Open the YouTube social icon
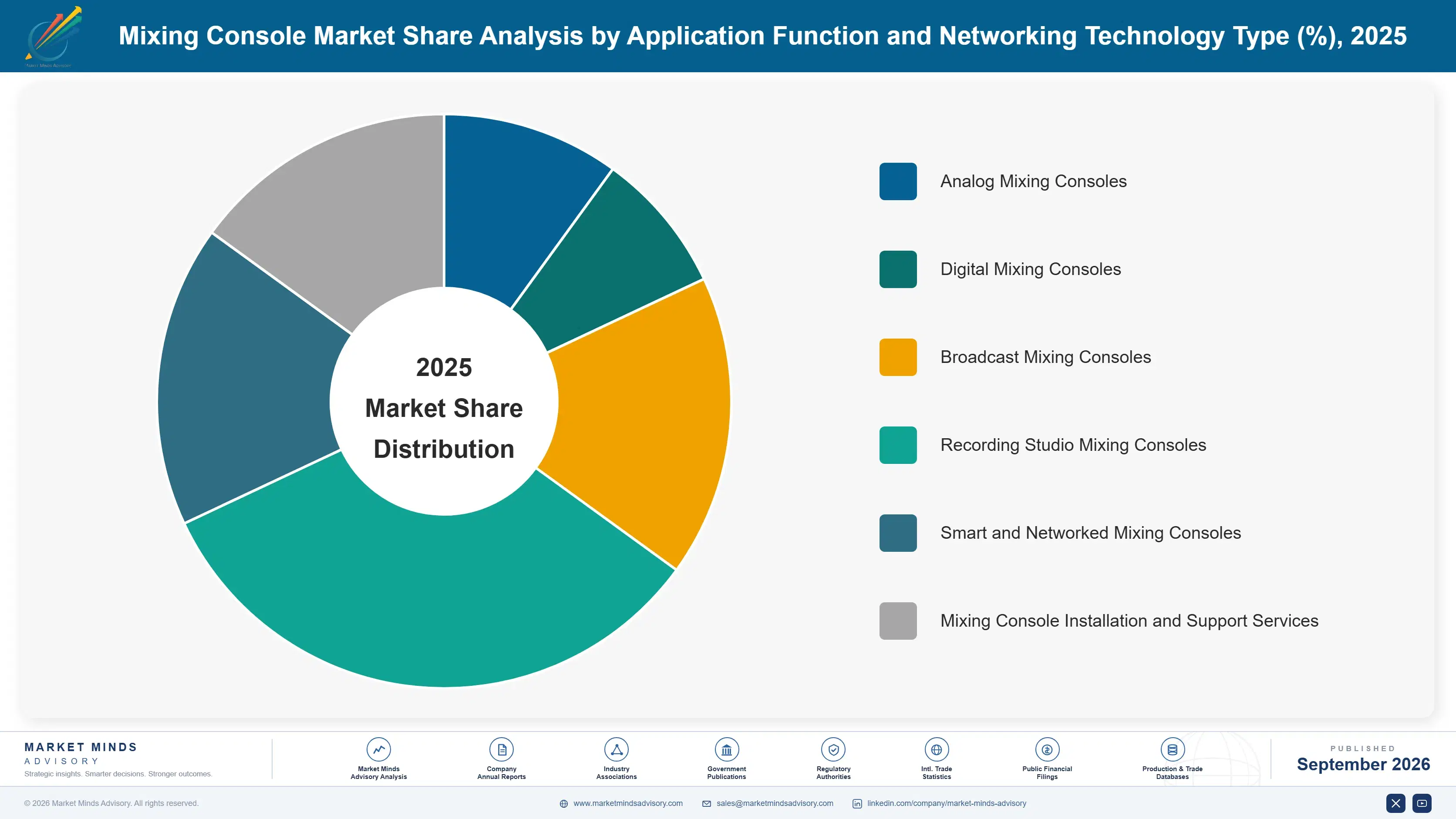The image size is (1456, 819). point(1422,803)
